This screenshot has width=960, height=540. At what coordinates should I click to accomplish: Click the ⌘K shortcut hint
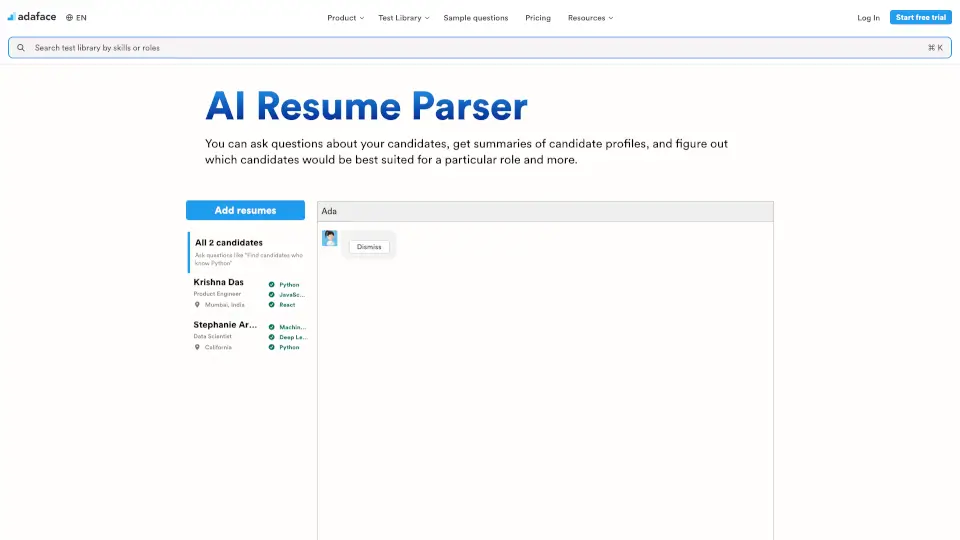click(935, 48)
